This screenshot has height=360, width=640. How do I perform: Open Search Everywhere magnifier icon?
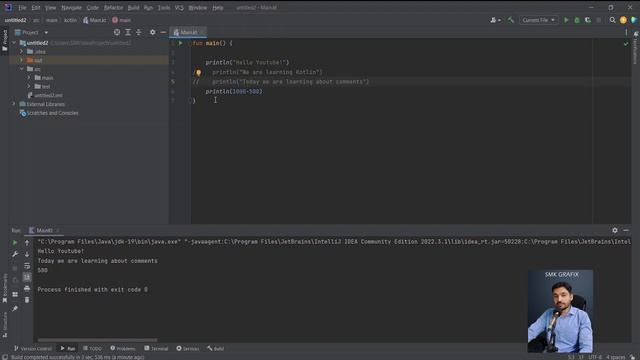[x=612, y=20]
